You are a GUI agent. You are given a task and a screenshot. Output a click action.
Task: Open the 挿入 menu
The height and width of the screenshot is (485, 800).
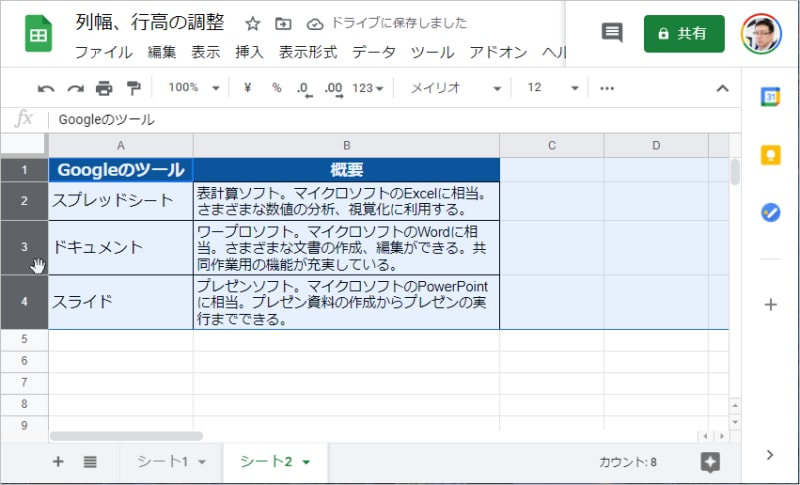[x=249, y=52]
